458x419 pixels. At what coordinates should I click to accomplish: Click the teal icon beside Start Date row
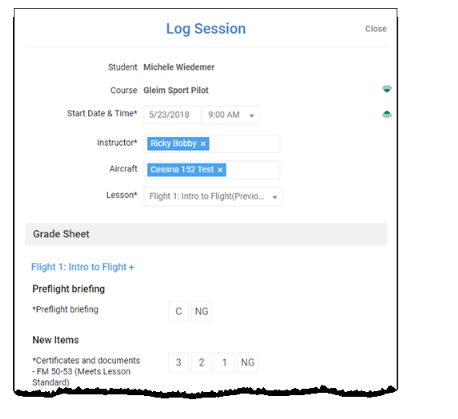click(x=387, y=114)
